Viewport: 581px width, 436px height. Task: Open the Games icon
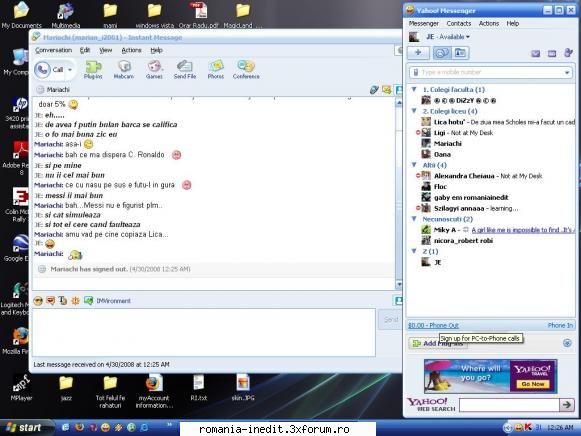point(154,69)
